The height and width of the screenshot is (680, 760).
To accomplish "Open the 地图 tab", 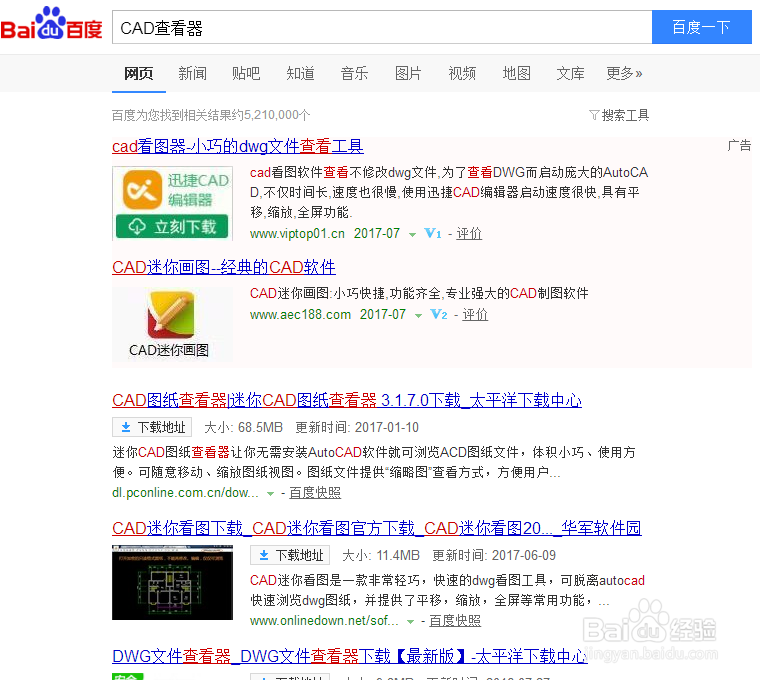I will click(x=517, y=73).
